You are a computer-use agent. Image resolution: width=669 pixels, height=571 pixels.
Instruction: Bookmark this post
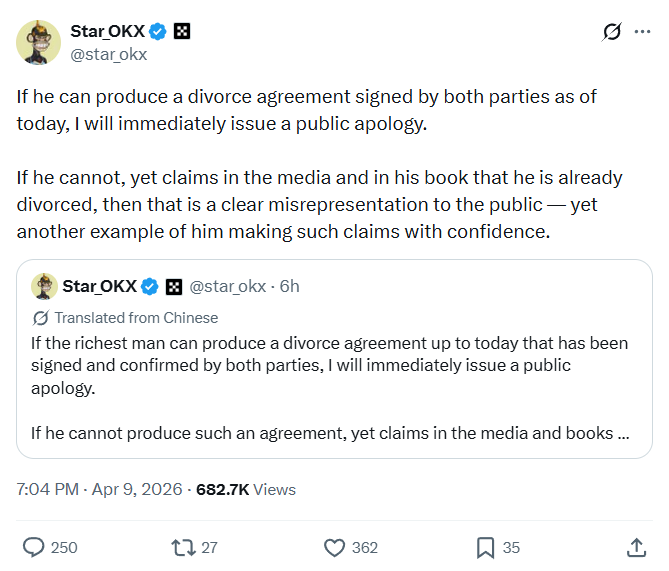485,547
